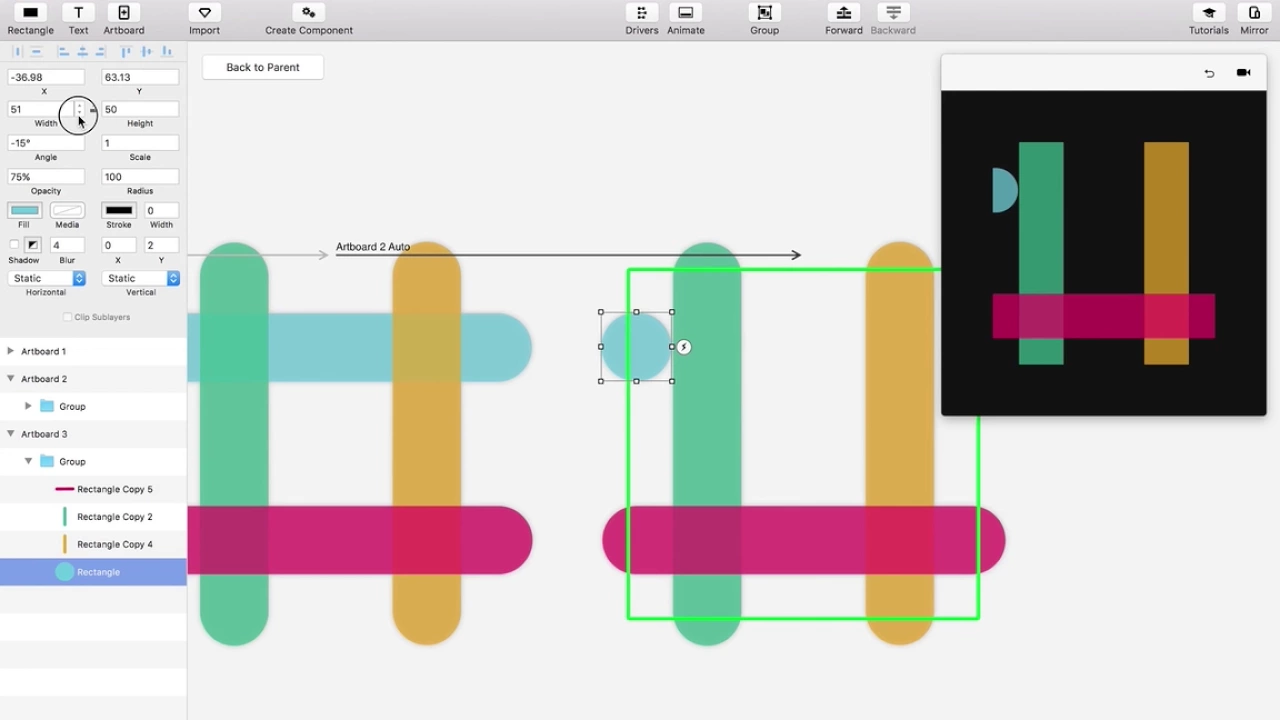This screenshot has height=720, width=1280.
Task: Click the Height value field
Action: point(140,109)
